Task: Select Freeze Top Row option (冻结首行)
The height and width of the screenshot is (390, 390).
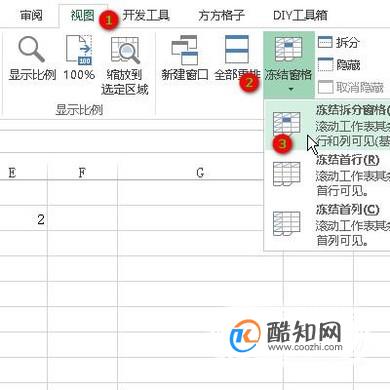Action: 327,175
